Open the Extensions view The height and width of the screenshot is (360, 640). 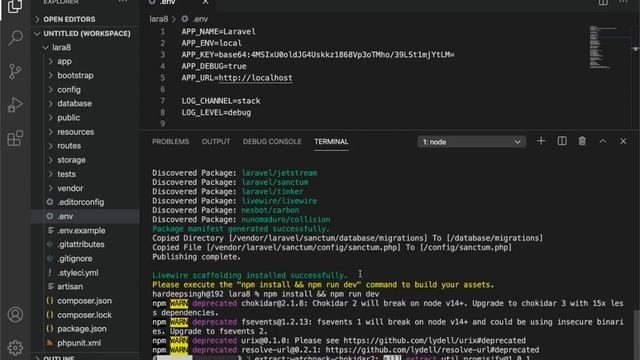pos(15,138)
